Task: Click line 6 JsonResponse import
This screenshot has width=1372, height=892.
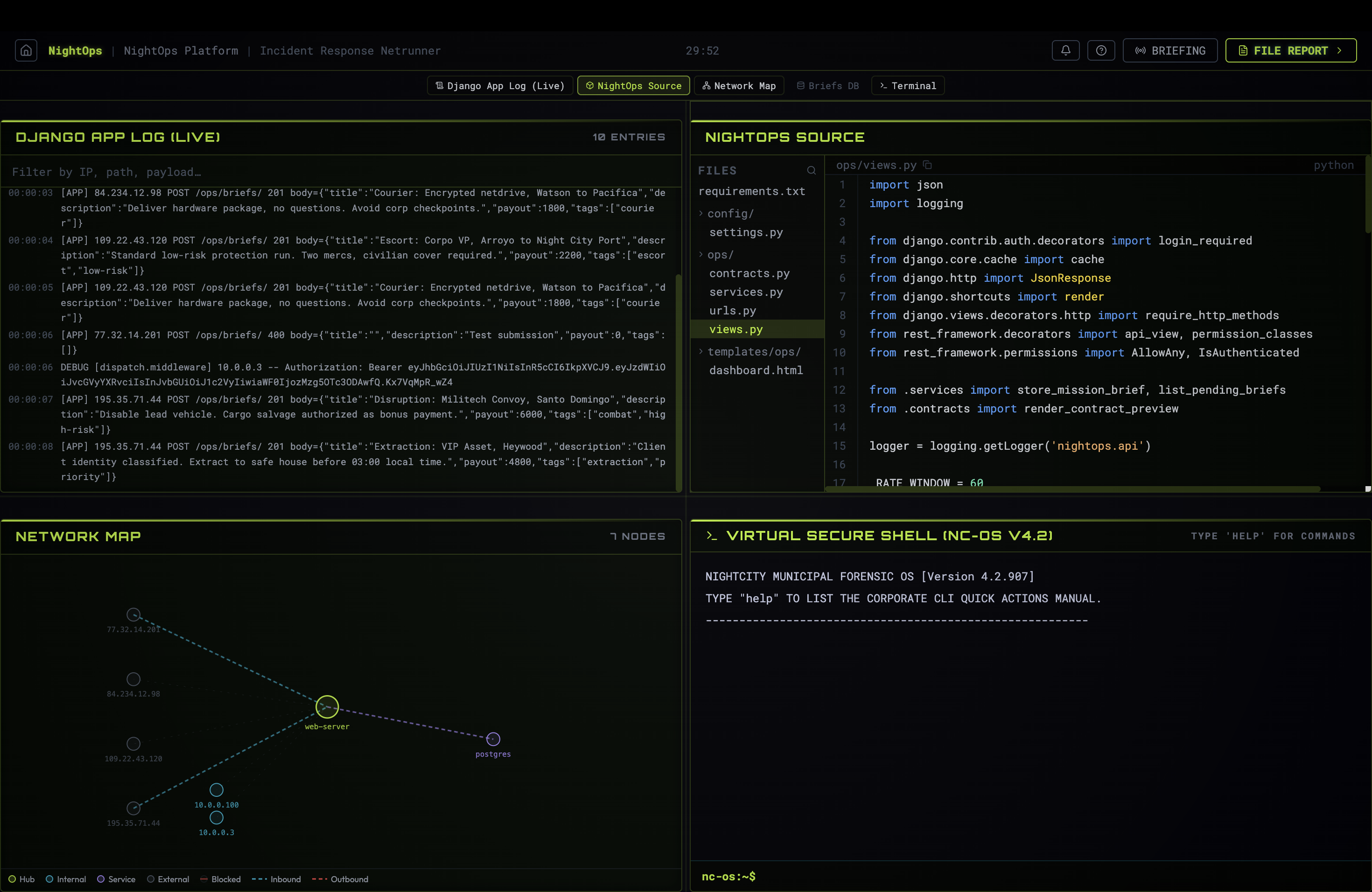Action: (x=990, y=278)
